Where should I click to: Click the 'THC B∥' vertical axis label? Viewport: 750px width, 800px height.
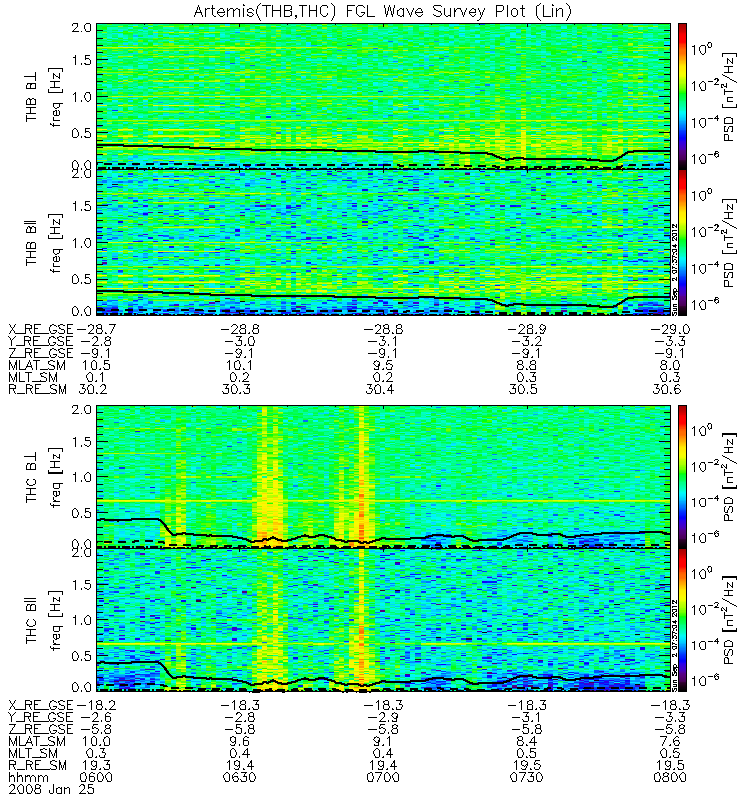coord(32,622)
